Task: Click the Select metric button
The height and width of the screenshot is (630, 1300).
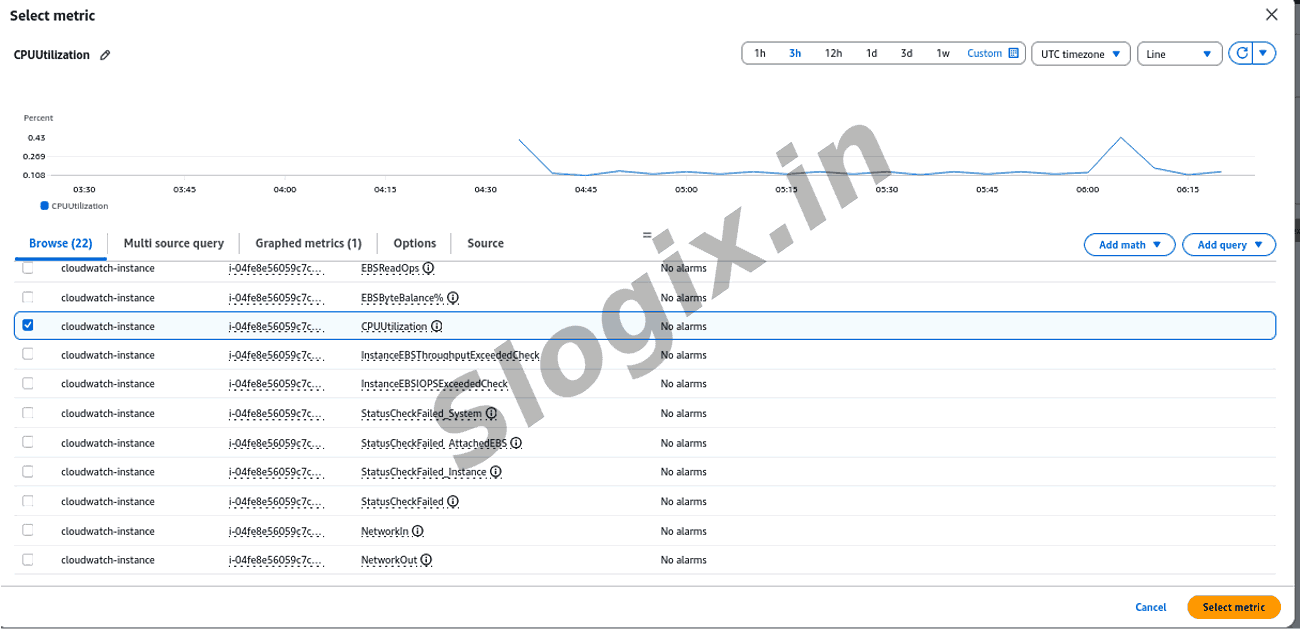Action: 1233,607
